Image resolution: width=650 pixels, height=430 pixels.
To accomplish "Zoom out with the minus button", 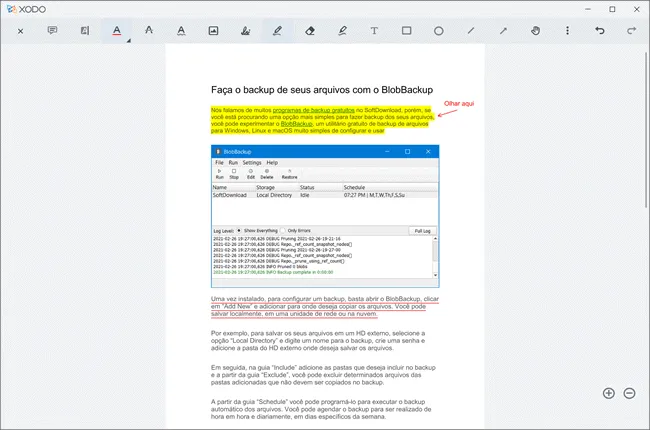I will (629, 393).
